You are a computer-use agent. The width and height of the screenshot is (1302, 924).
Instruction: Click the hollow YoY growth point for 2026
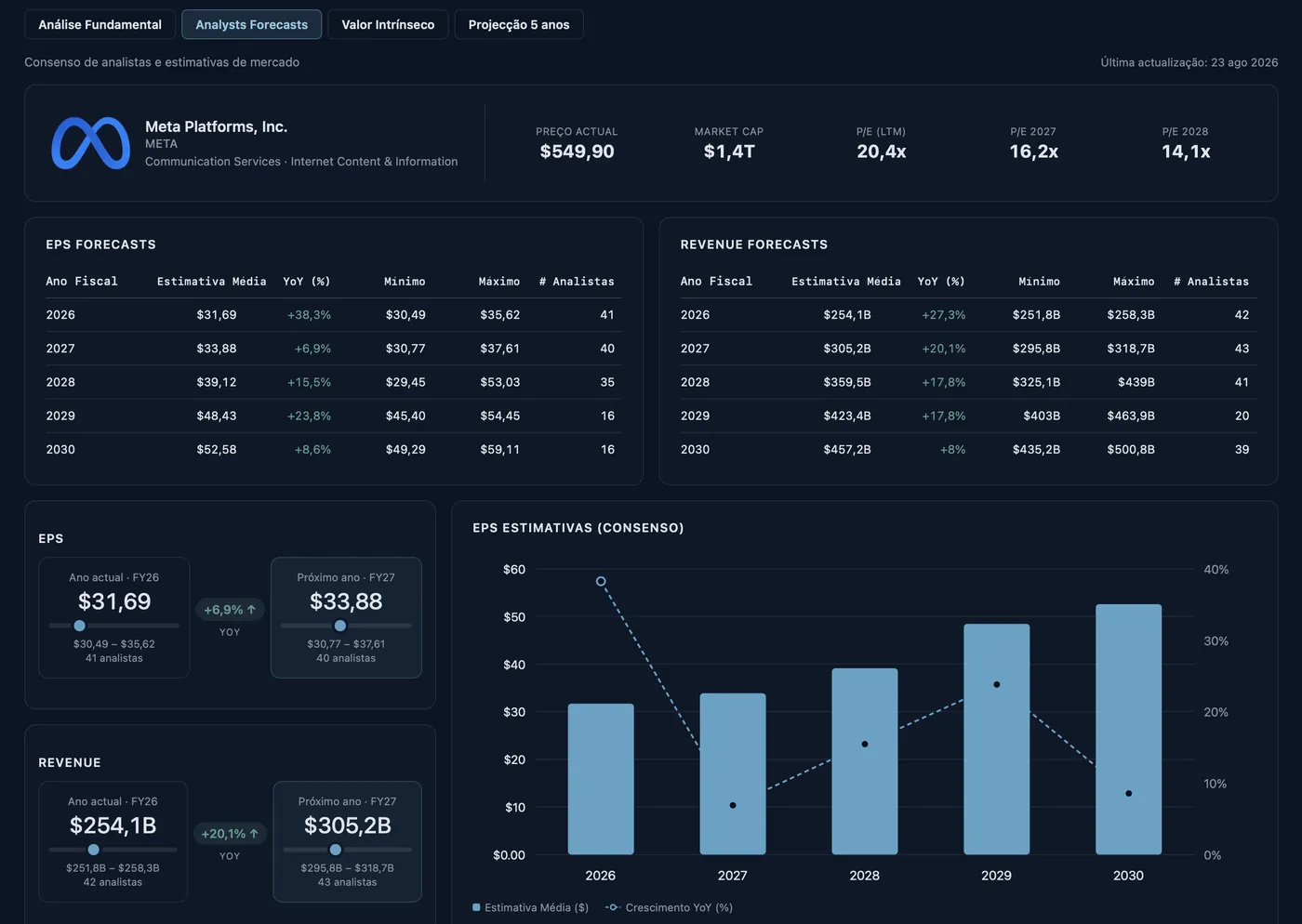click(x=601, y=581)
